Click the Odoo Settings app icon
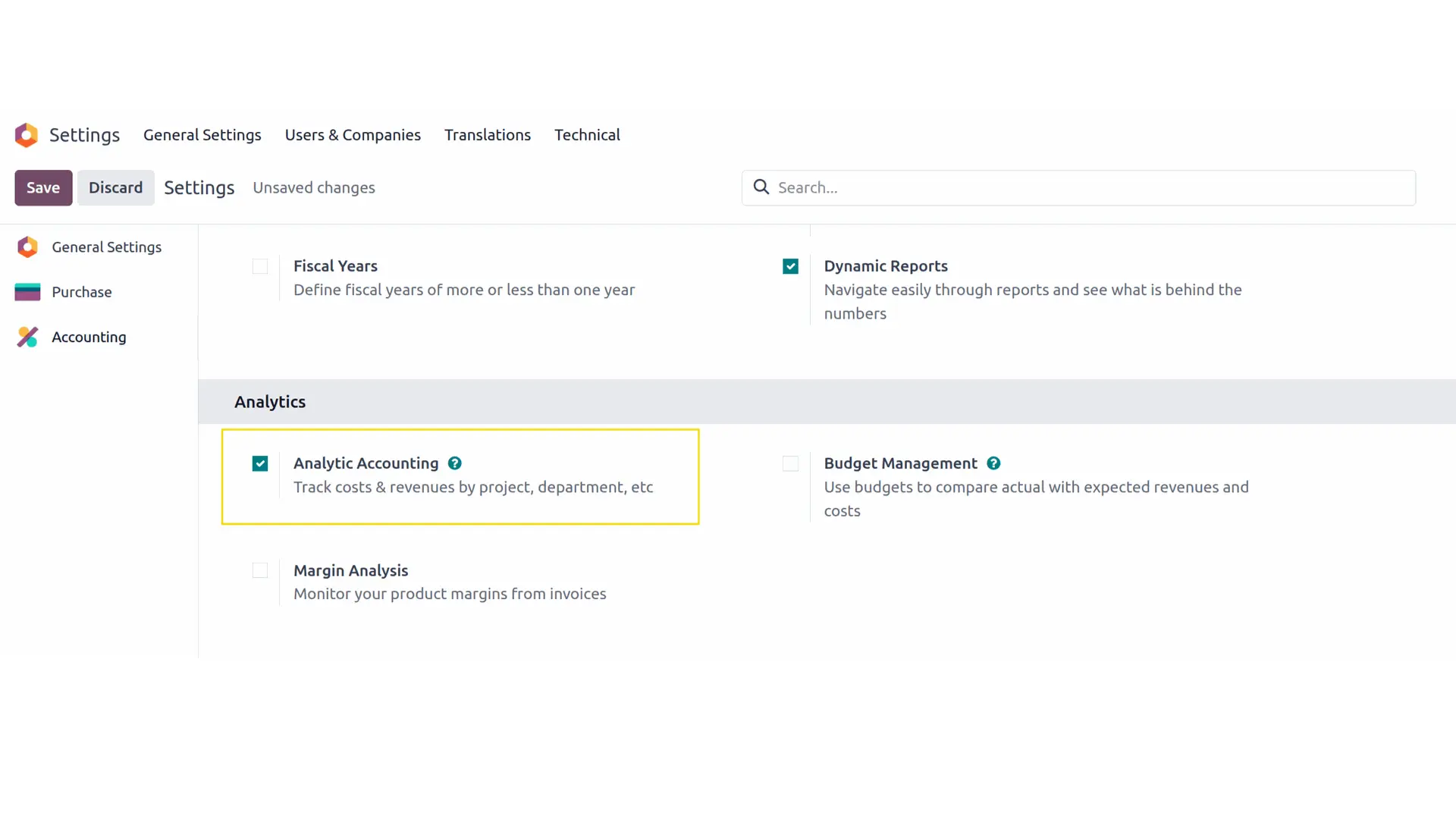Screen dimensions: 1456x819 [26, 135]
